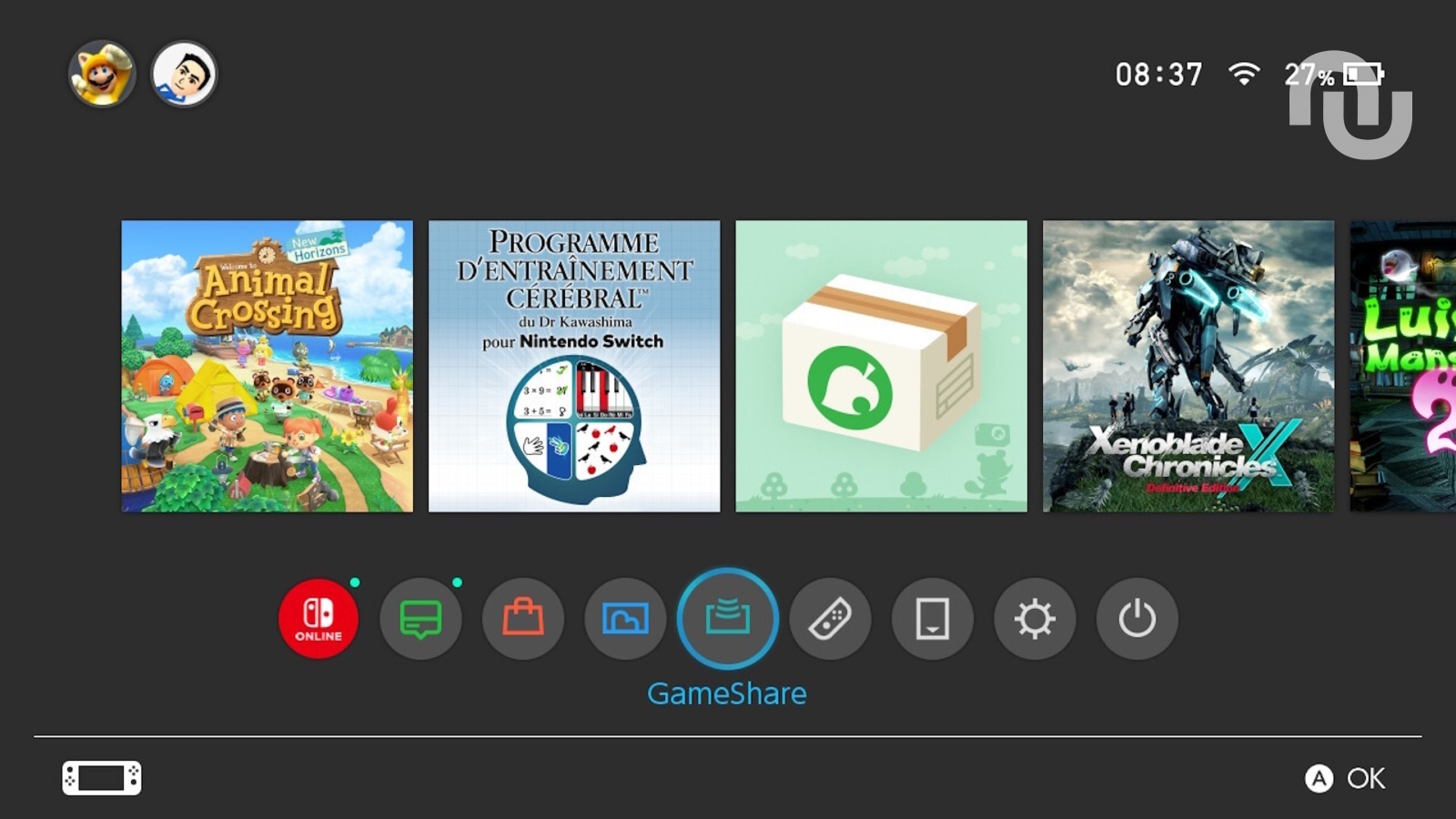Launch Programme d'Entraînement Cérébral game tile
Image resolution: width=1456 pixels, height=819 pixels.
click(x=574, y=366)
